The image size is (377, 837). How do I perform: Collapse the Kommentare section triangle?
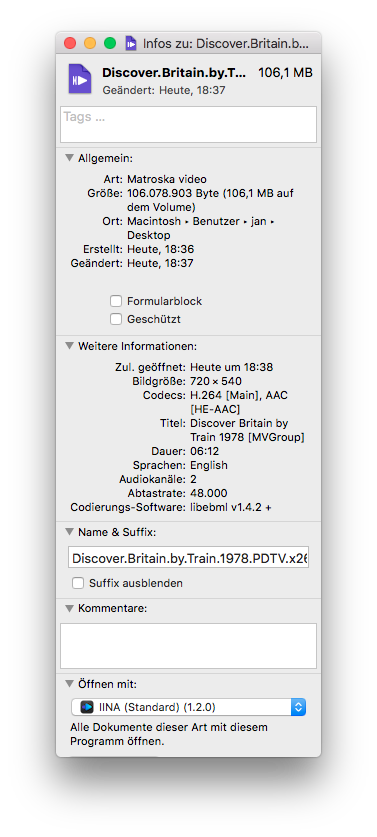point(69,608)
